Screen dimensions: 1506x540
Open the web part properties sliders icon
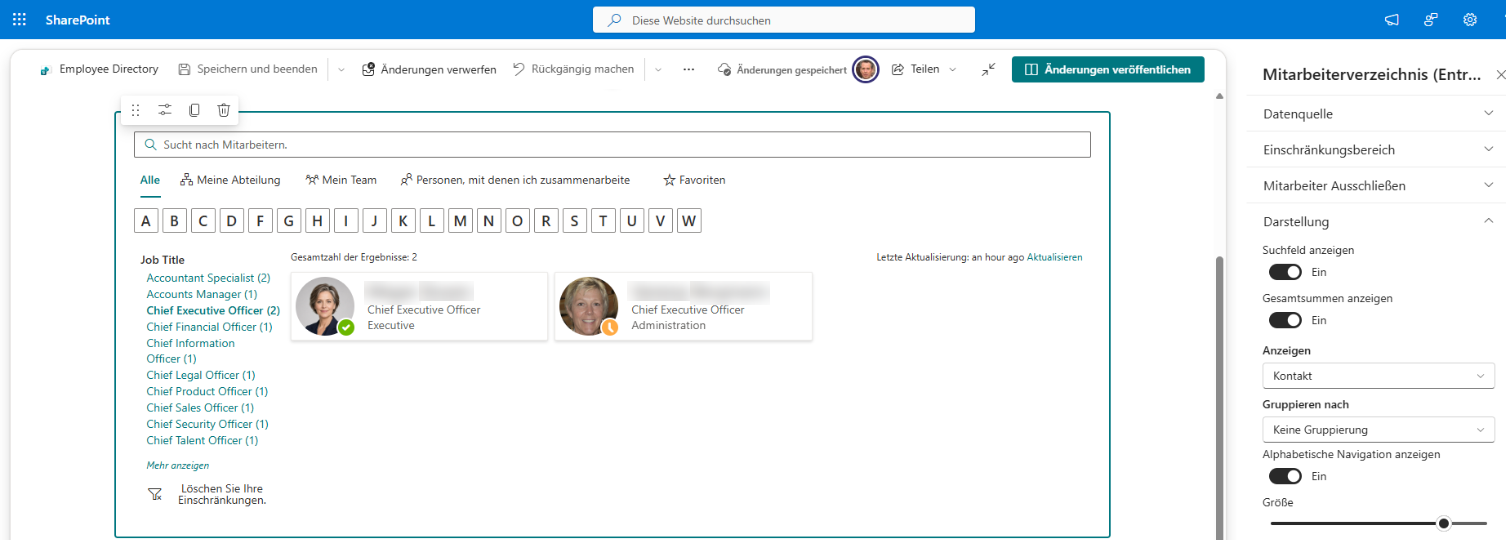165,110
